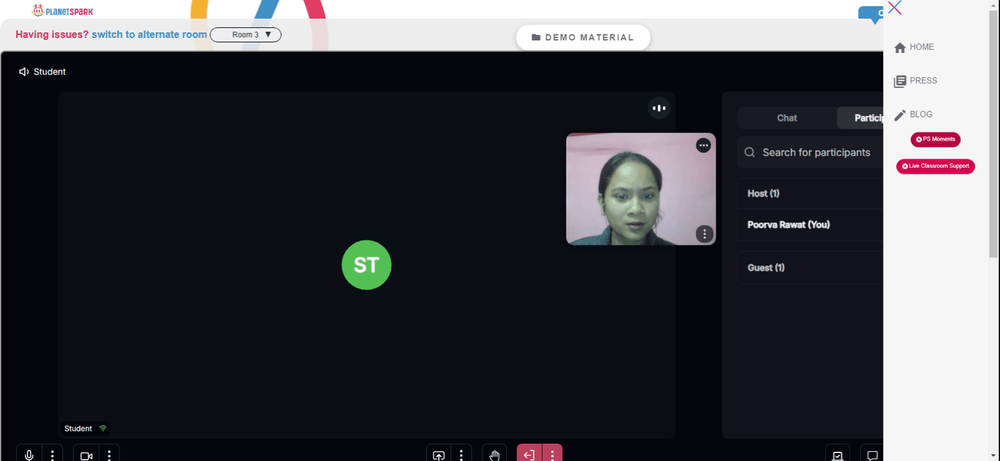
Task: Open the DEMO MATERIAL button
Action: [583, 38]
